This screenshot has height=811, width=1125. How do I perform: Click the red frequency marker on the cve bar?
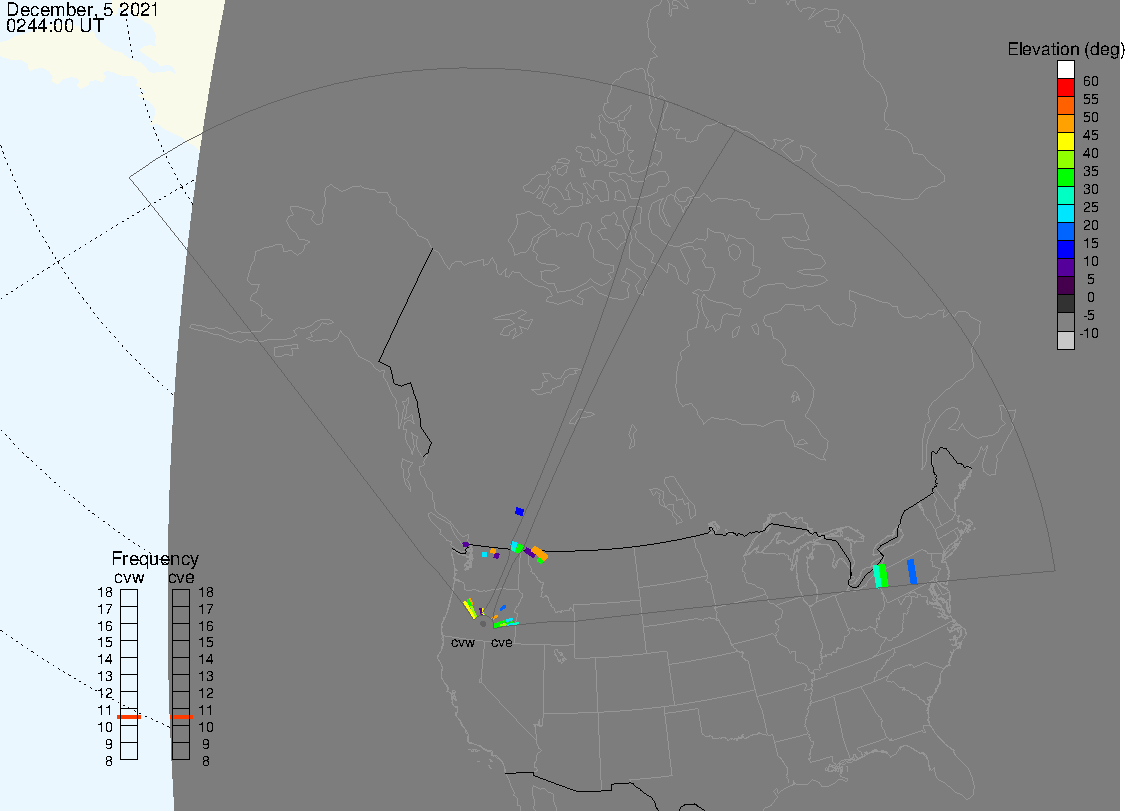pos(181,717)
